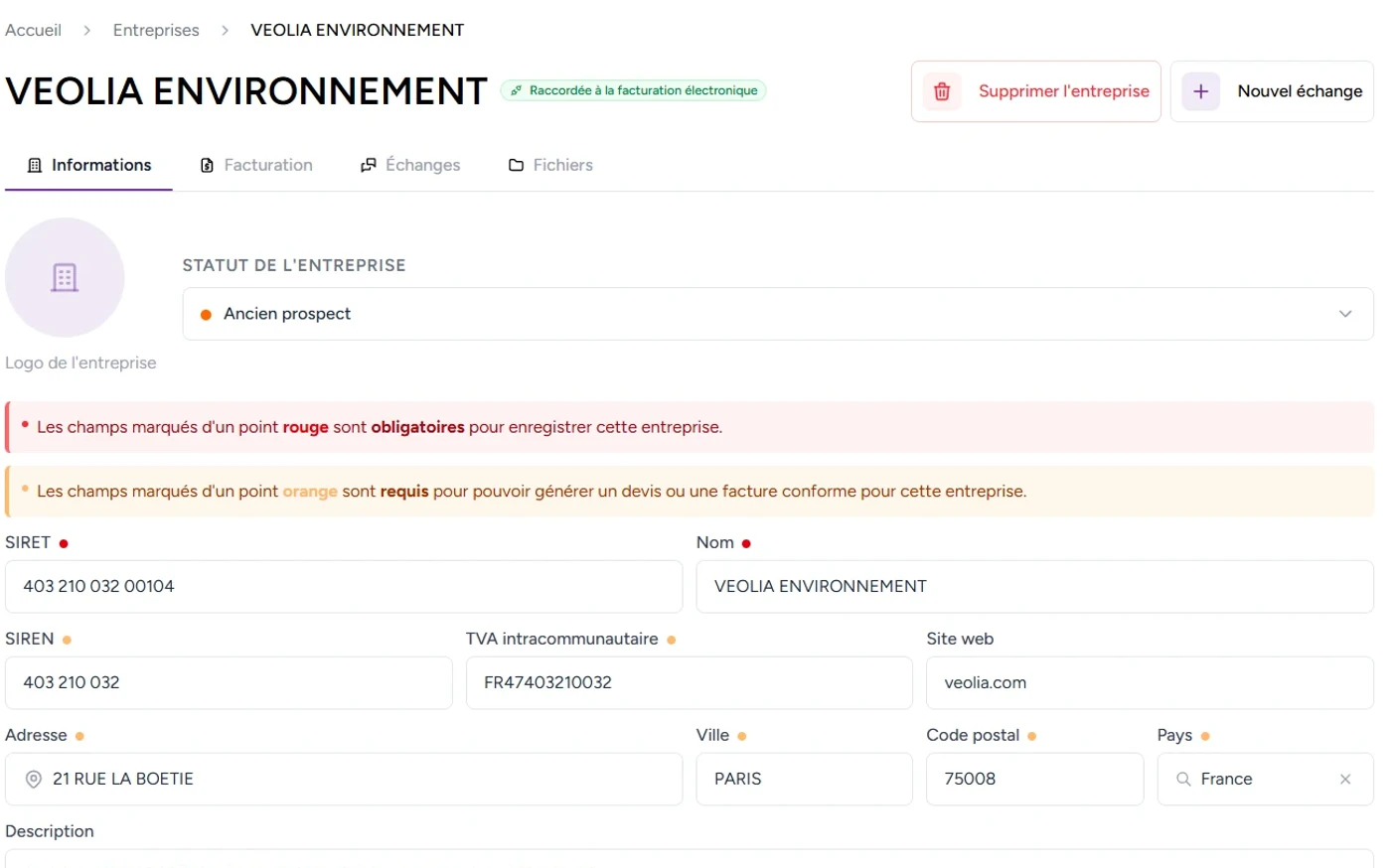The height and width of the screenshot is (868, 1391).
Task: Click the VEOLIA ENVIRONNEMENT page title
Action: 246,91
